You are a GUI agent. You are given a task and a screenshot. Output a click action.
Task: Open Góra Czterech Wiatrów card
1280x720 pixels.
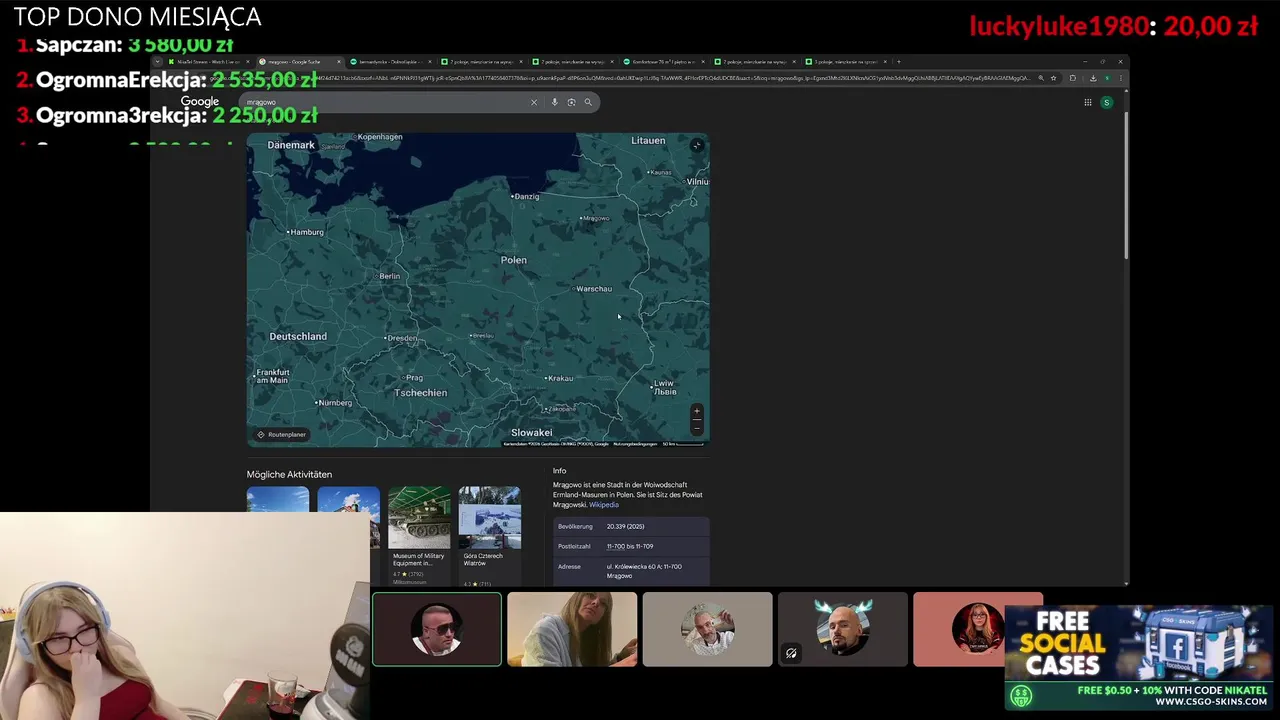[x=489, y=536]
